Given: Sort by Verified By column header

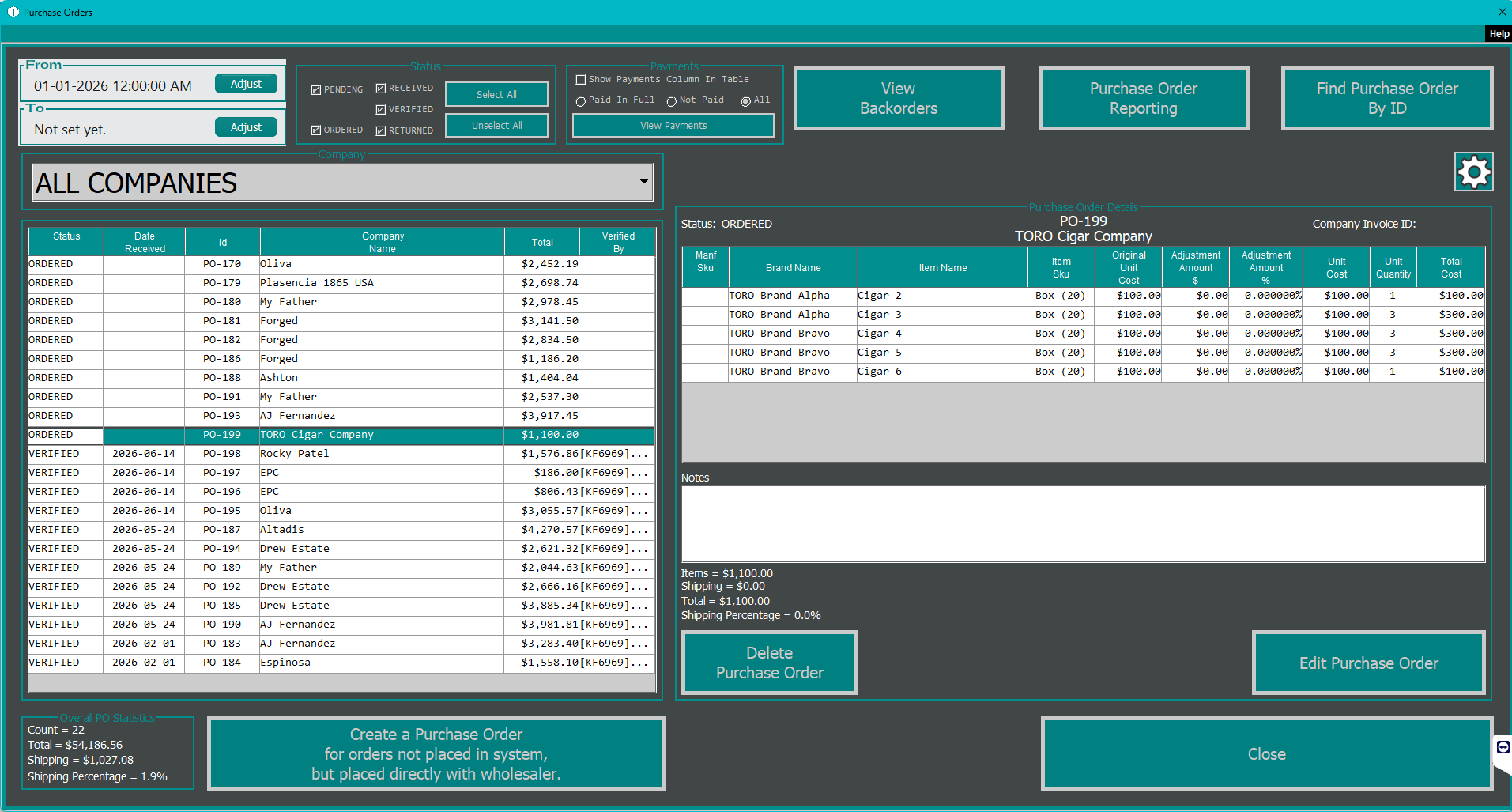Looking at the screenshot, I should coord(618,242).
